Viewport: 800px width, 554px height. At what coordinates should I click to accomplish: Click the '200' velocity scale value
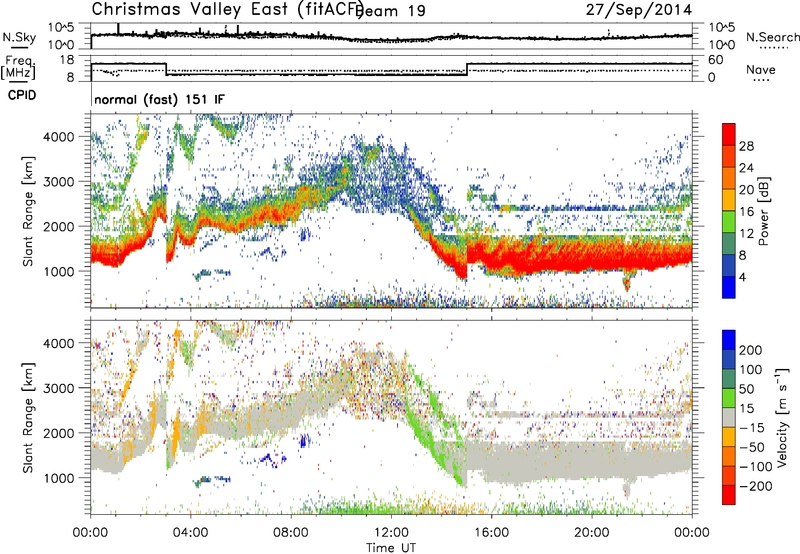point(751,350)
